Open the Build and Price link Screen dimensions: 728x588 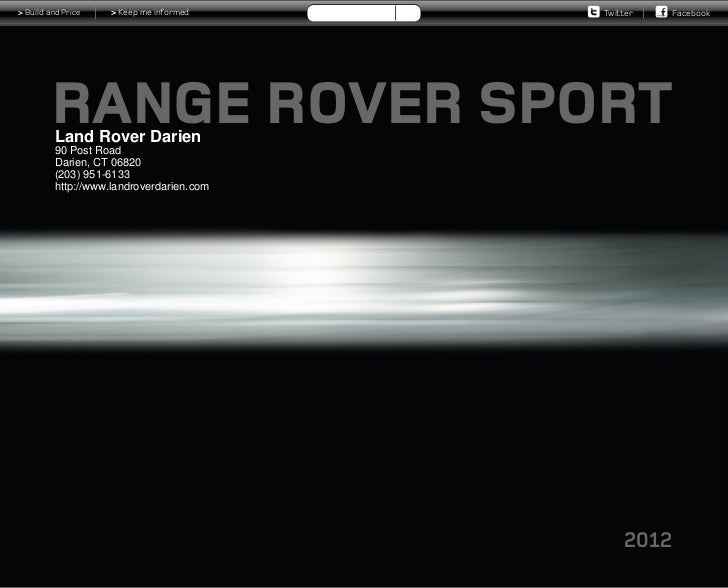49,13
